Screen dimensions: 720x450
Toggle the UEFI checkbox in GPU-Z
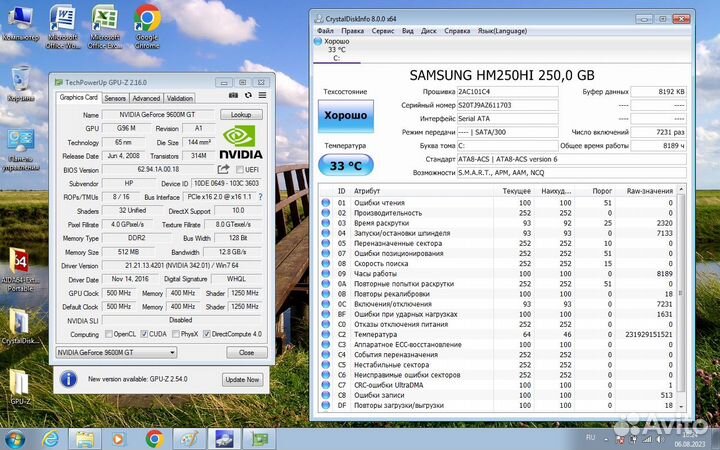pyautogui.click(x=240, y=169)
